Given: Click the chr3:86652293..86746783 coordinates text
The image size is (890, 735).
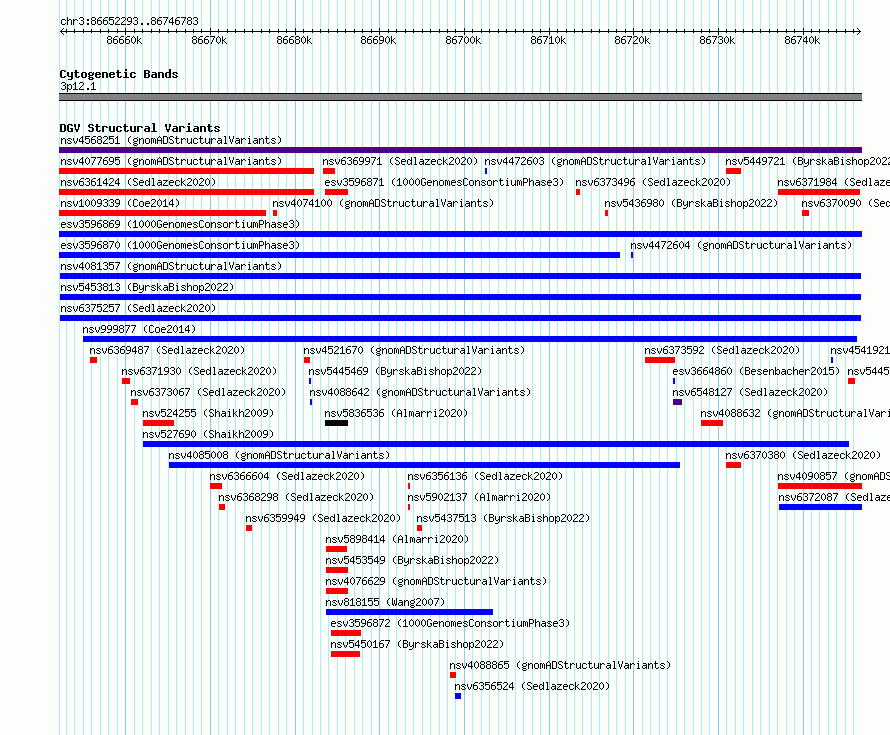Looking at the screenshot, I should [129, 22].
